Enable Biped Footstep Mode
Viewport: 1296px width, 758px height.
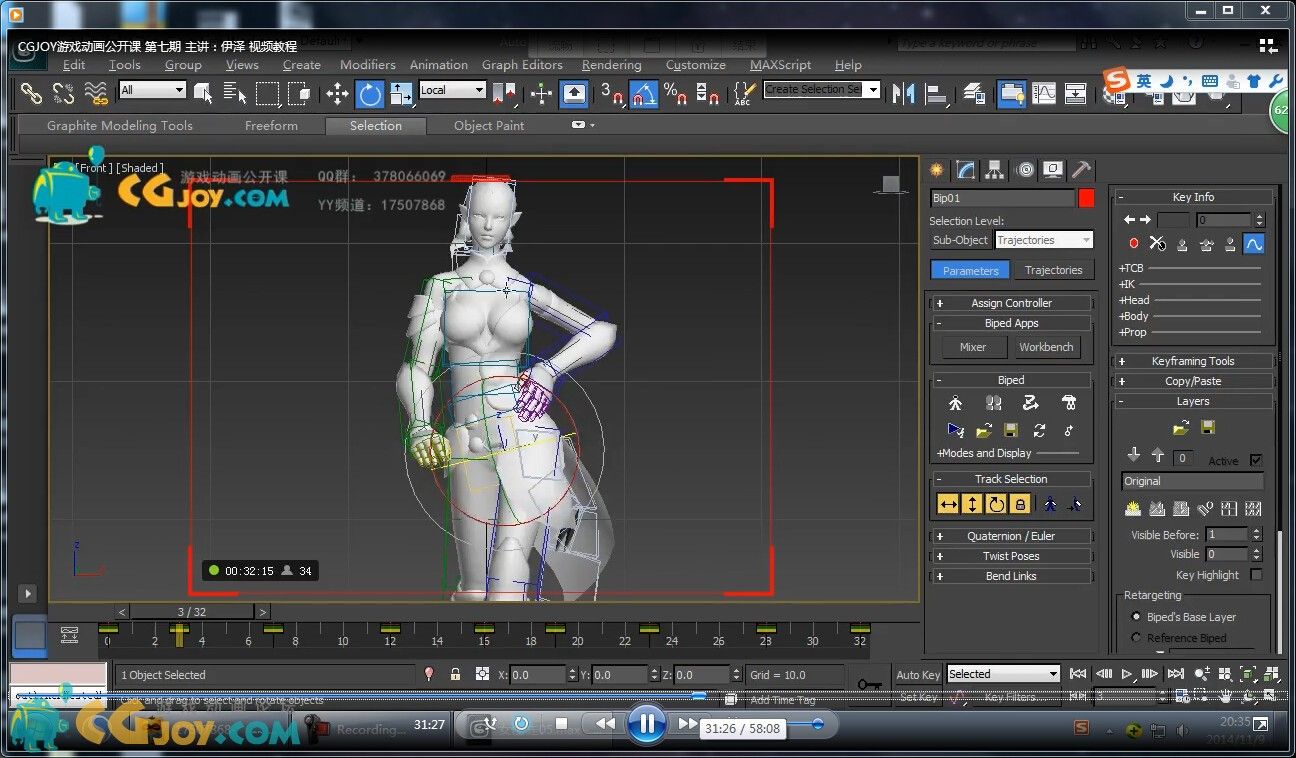[x=993, y=404]
